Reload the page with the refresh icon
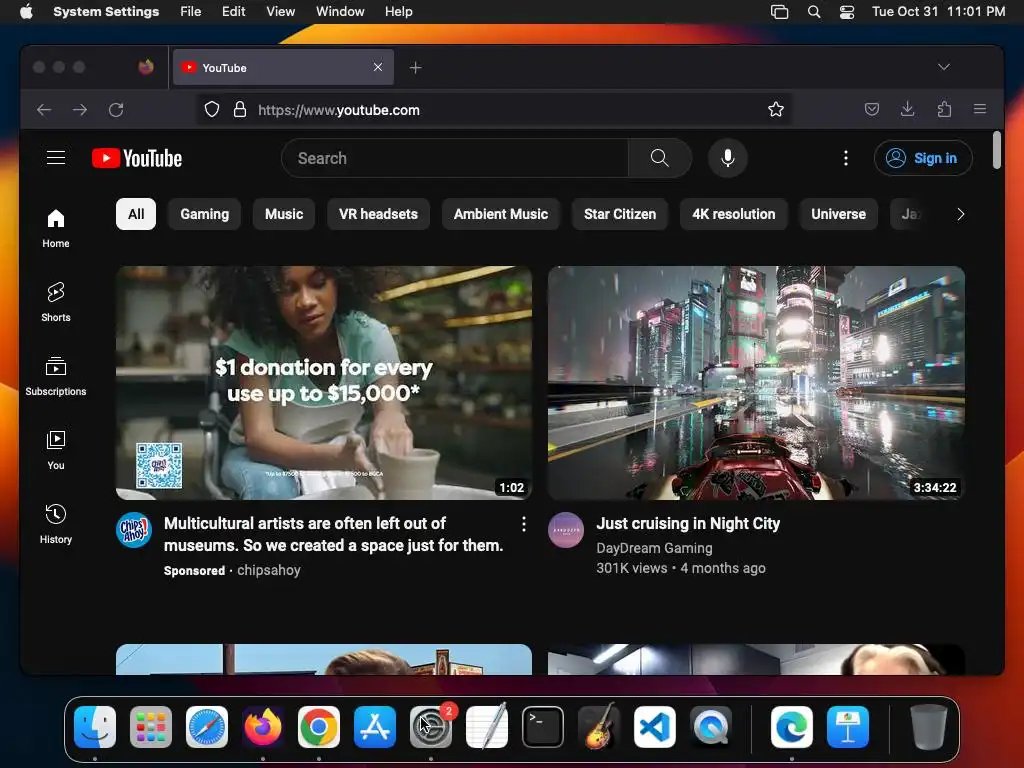This screenshot has height=768, width=1024. (x=116, y=110)
